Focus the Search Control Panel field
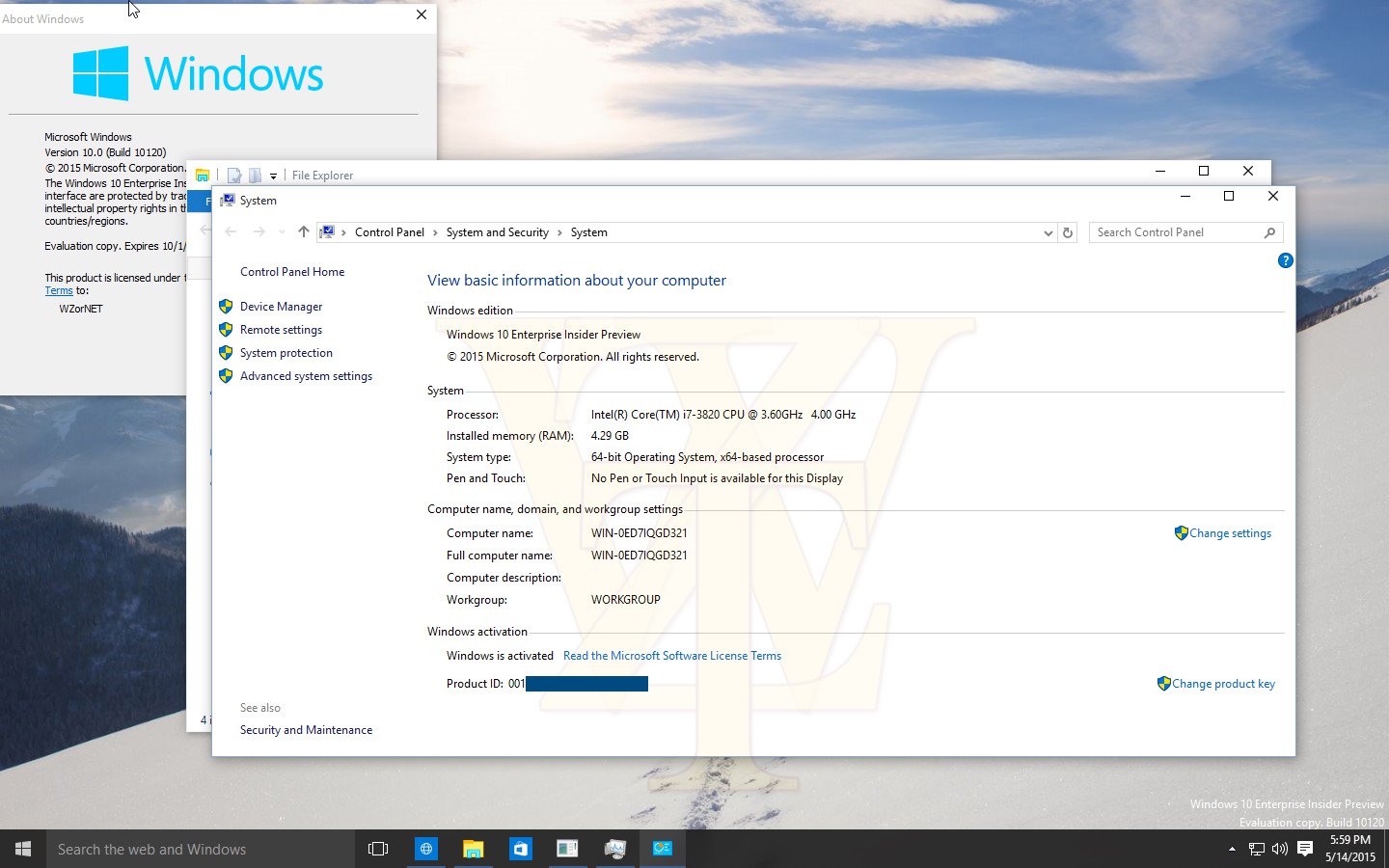The image size is (1389, 868). click(1179, 232)
